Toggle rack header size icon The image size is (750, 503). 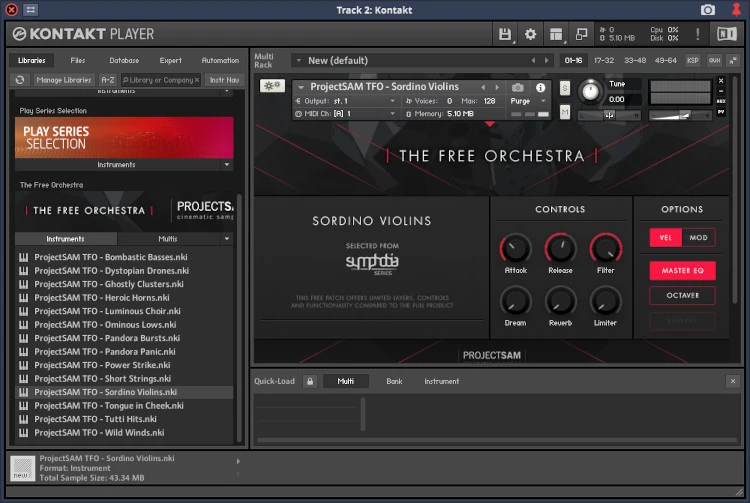coord(733,60)
